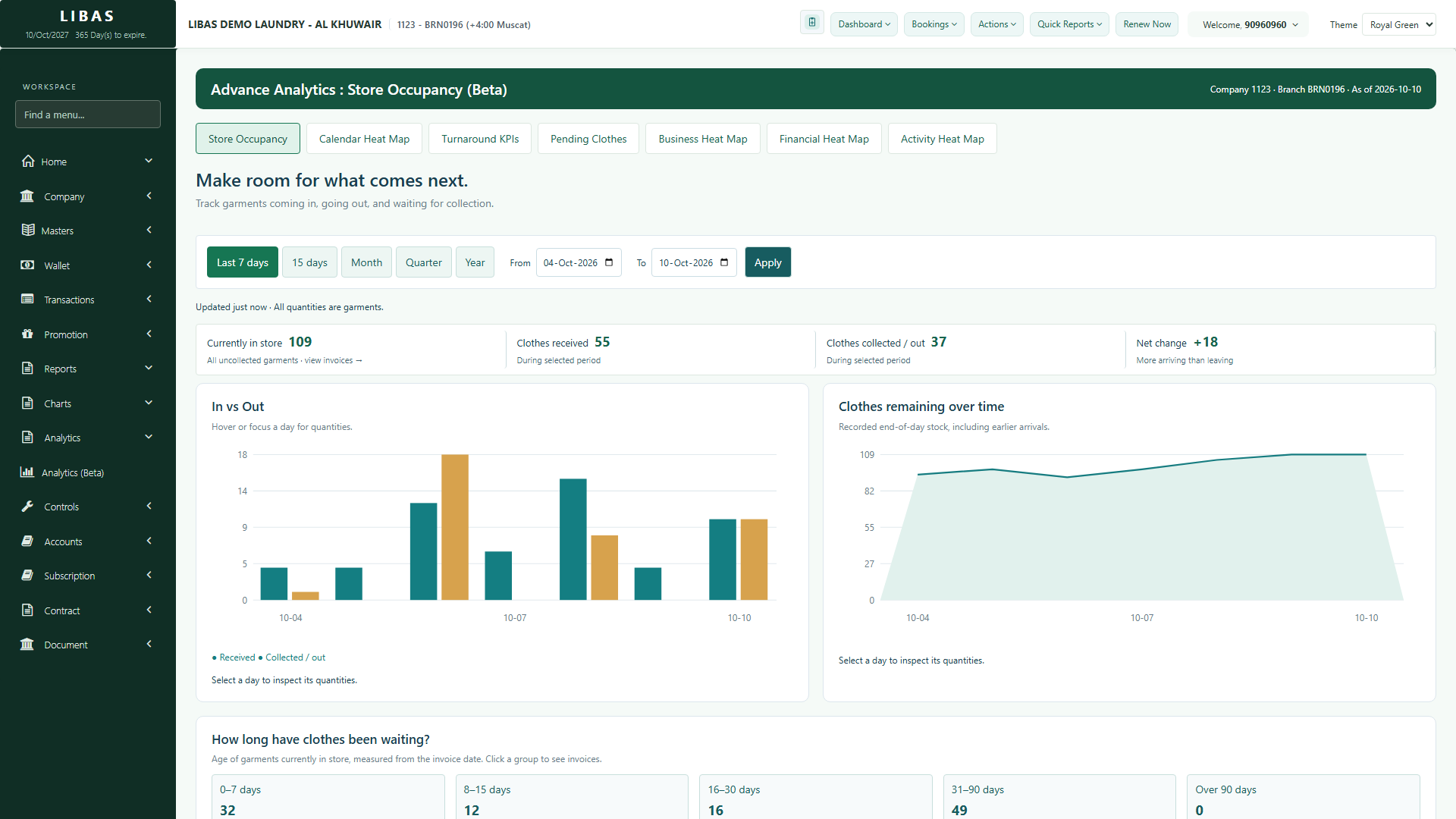Click the calculator icon button in top bar
This screenshot has height=819, width=1456.
pos(812,23)
